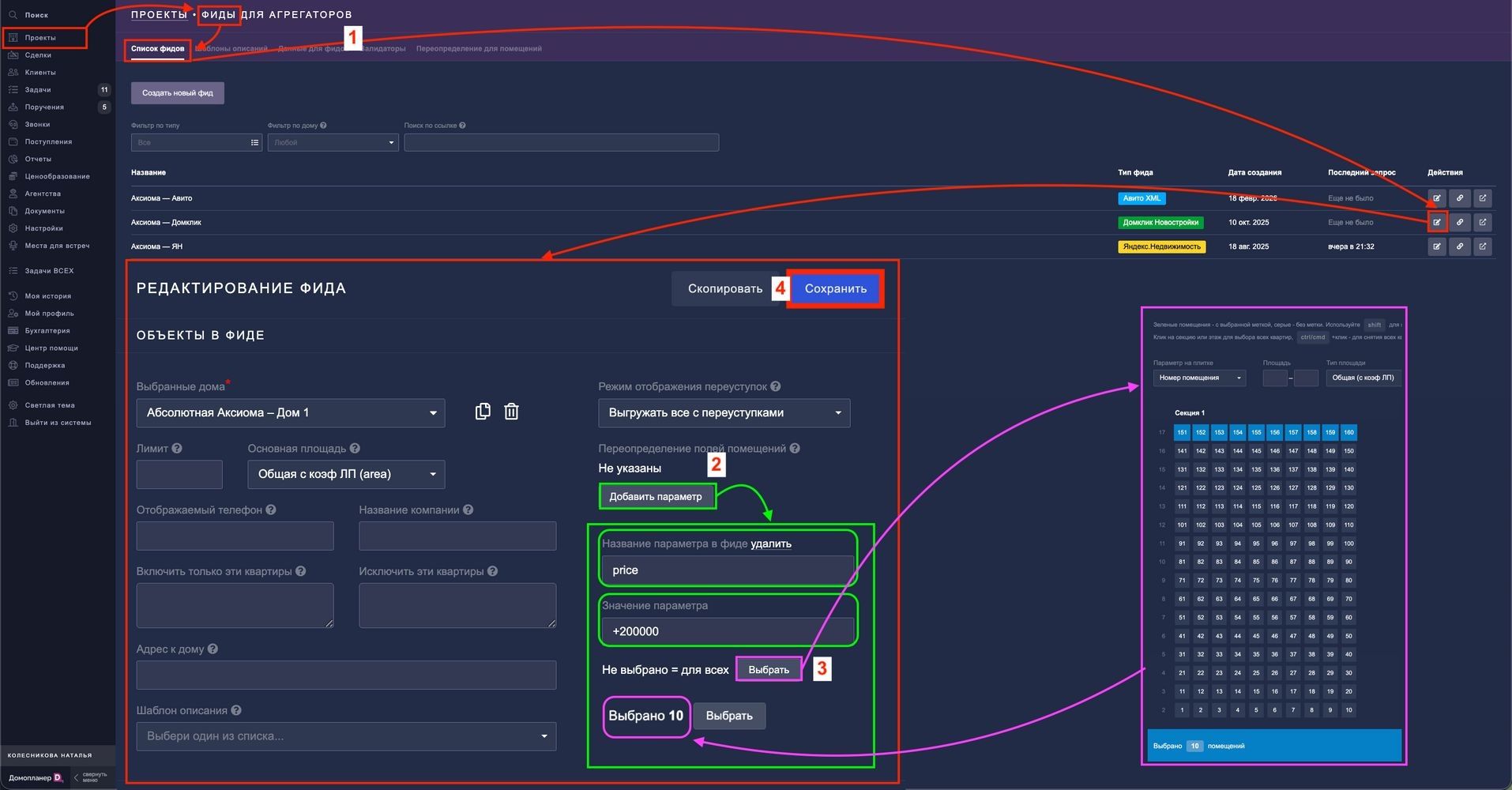The width and height of the screenshot is (1512, 790).
Task: Expand the Шаблон описания dropdown
Action: point(346,736)
